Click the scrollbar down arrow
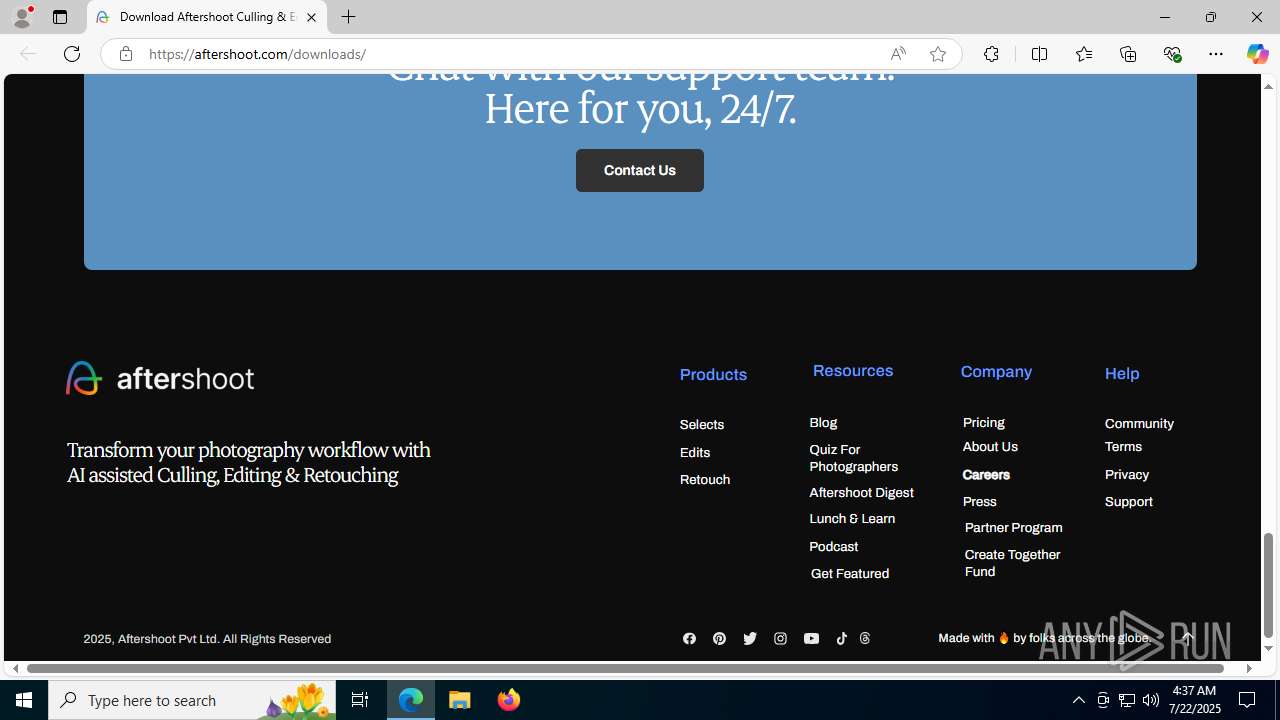This screenshot has height=720, width=1280. pyautogui.click(x=1269, y=649)
